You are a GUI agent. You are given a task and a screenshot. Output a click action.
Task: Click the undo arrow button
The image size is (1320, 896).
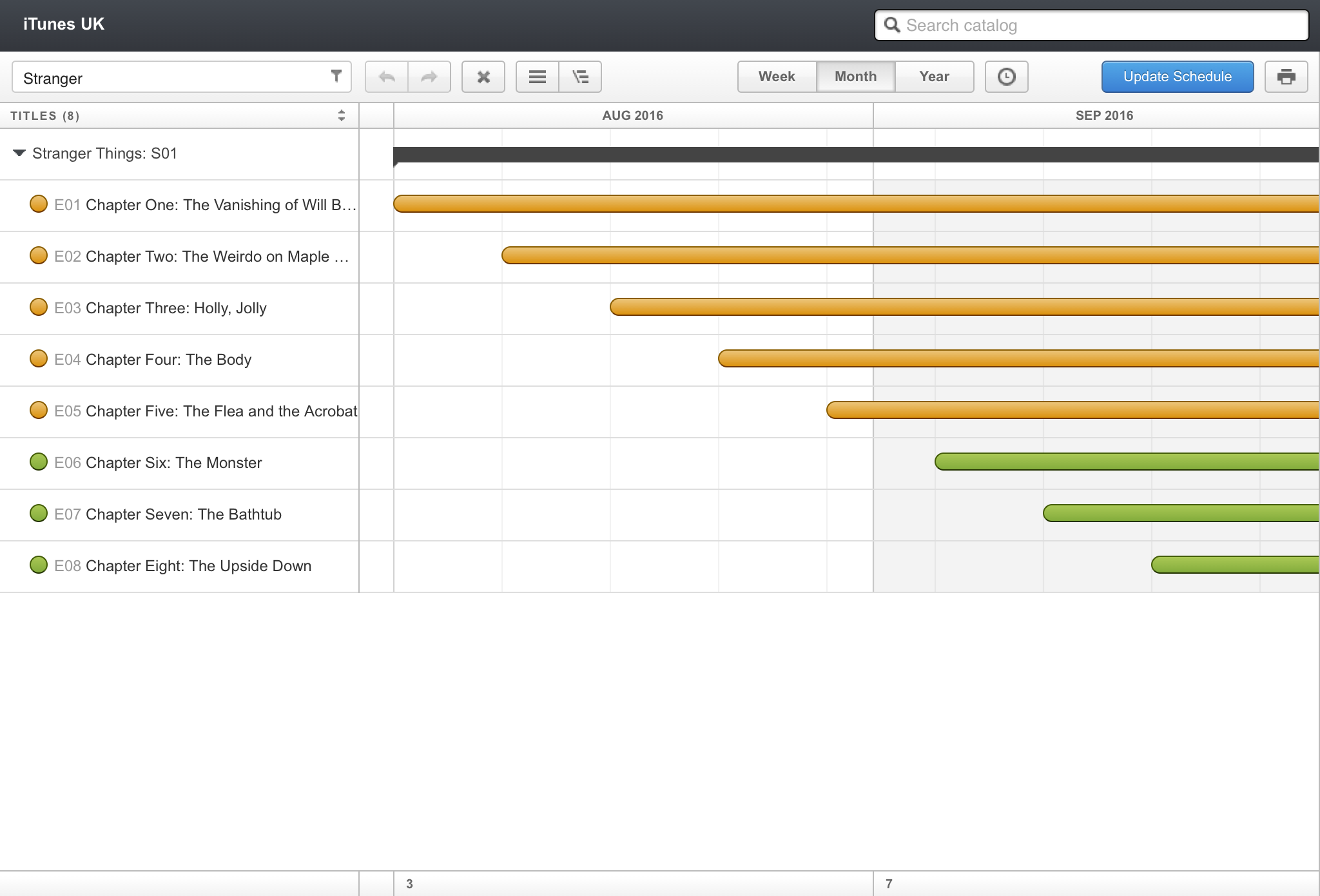tap(387, 77)
